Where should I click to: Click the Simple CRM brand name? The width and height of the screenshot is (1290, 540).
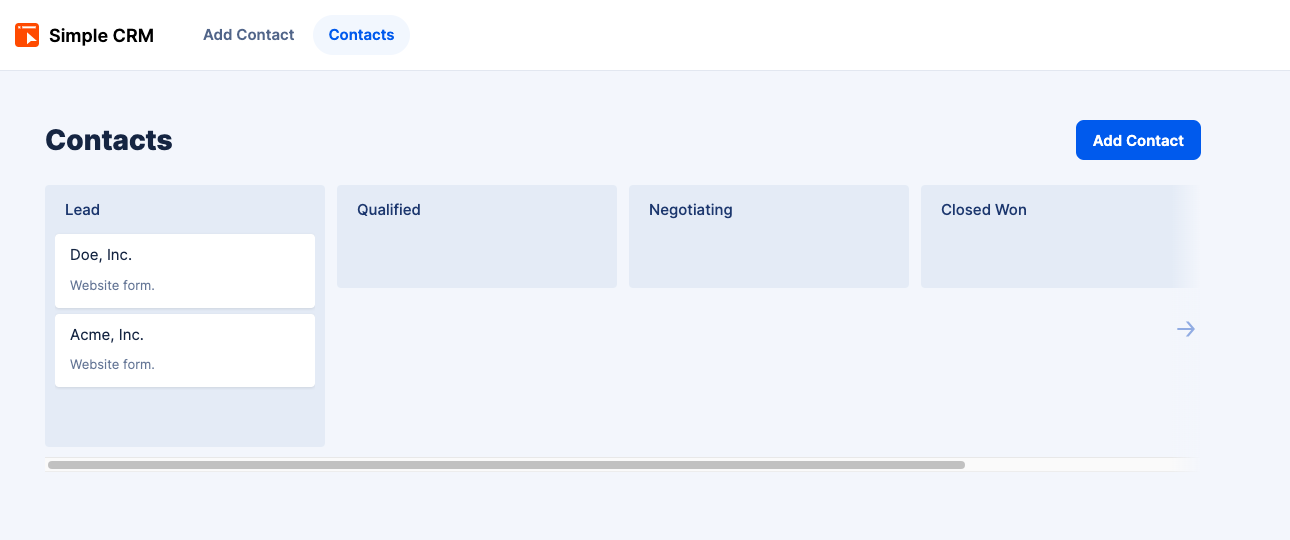pyautogui.click(x=101, y=36)
